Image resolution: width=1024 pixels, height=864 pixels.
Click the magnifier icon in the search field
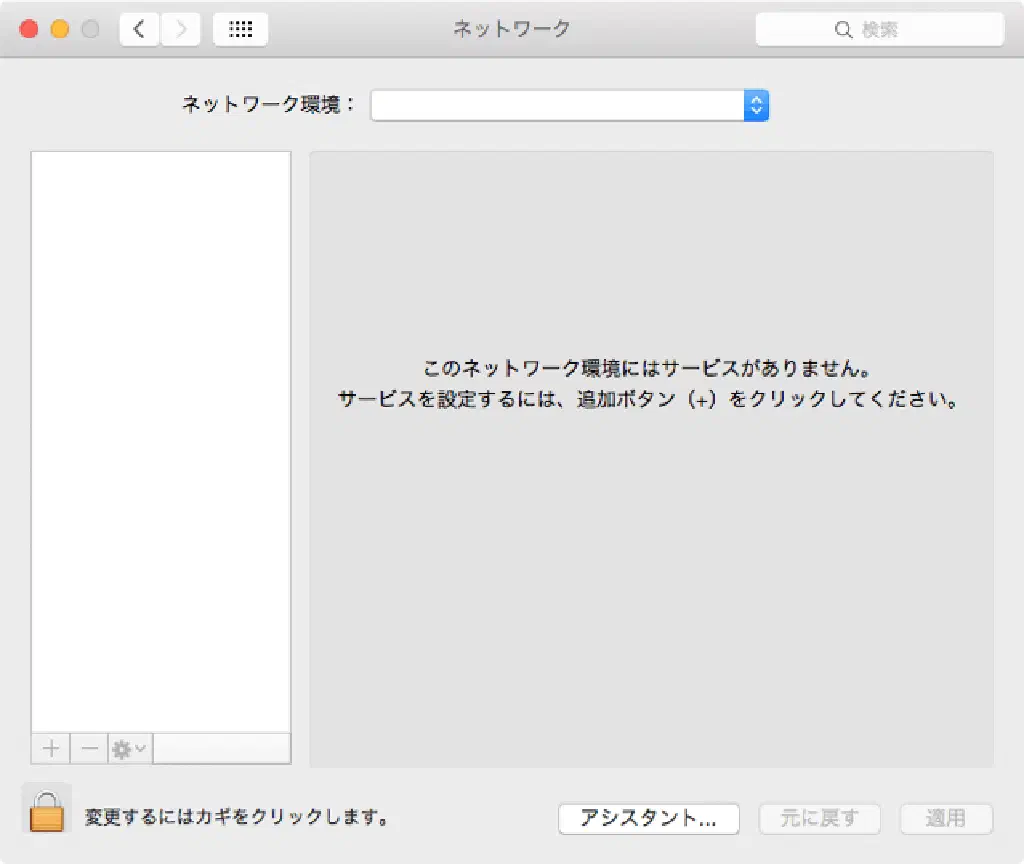(x=842, y=30)
